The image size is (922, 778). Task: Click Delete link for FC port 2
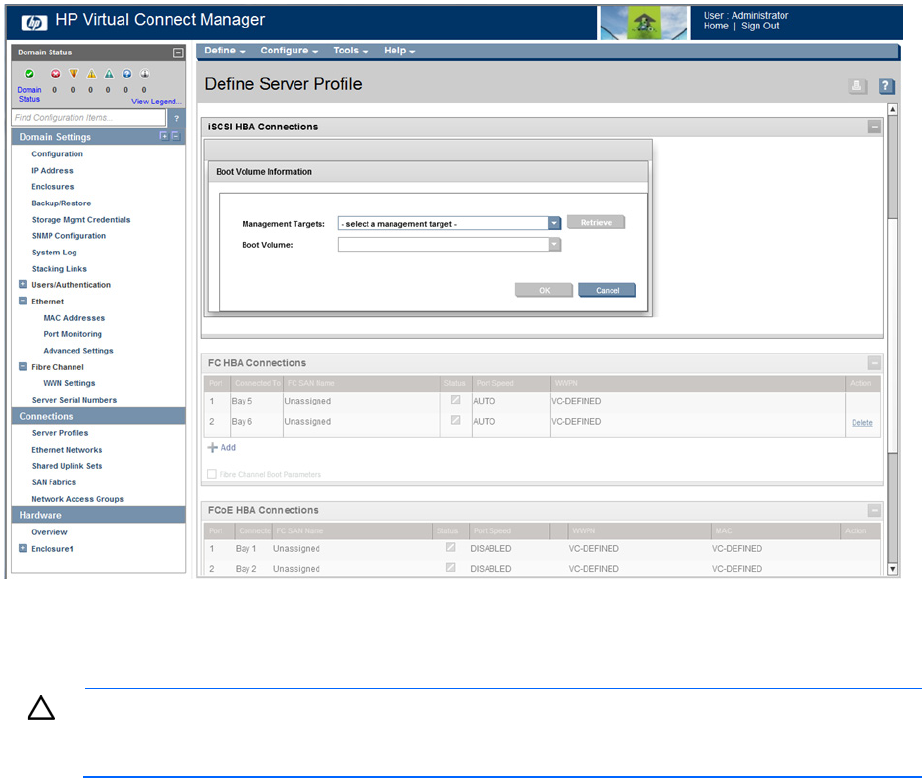coord(861,423)
